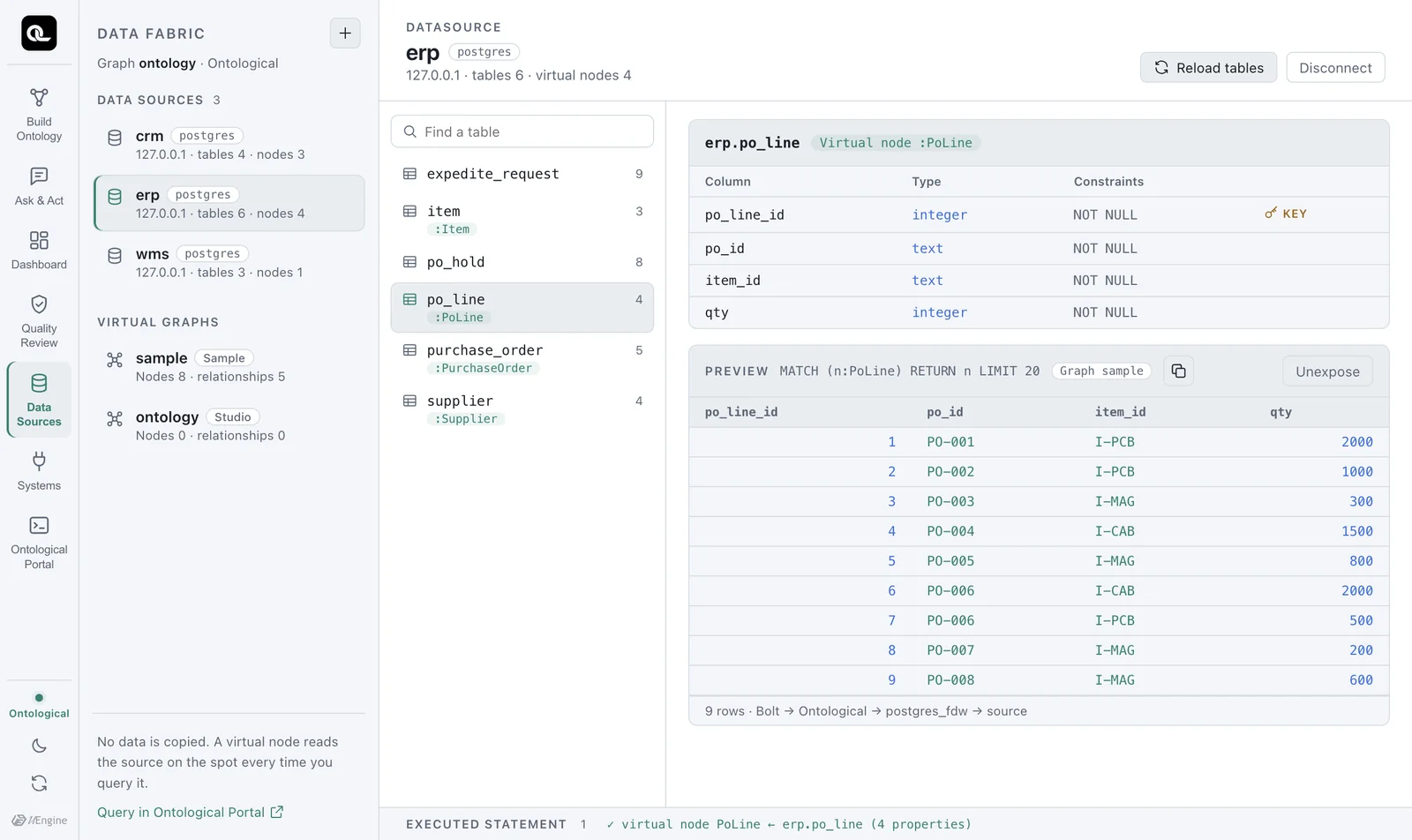Click the PO-008 row cell

click(950, 680)
